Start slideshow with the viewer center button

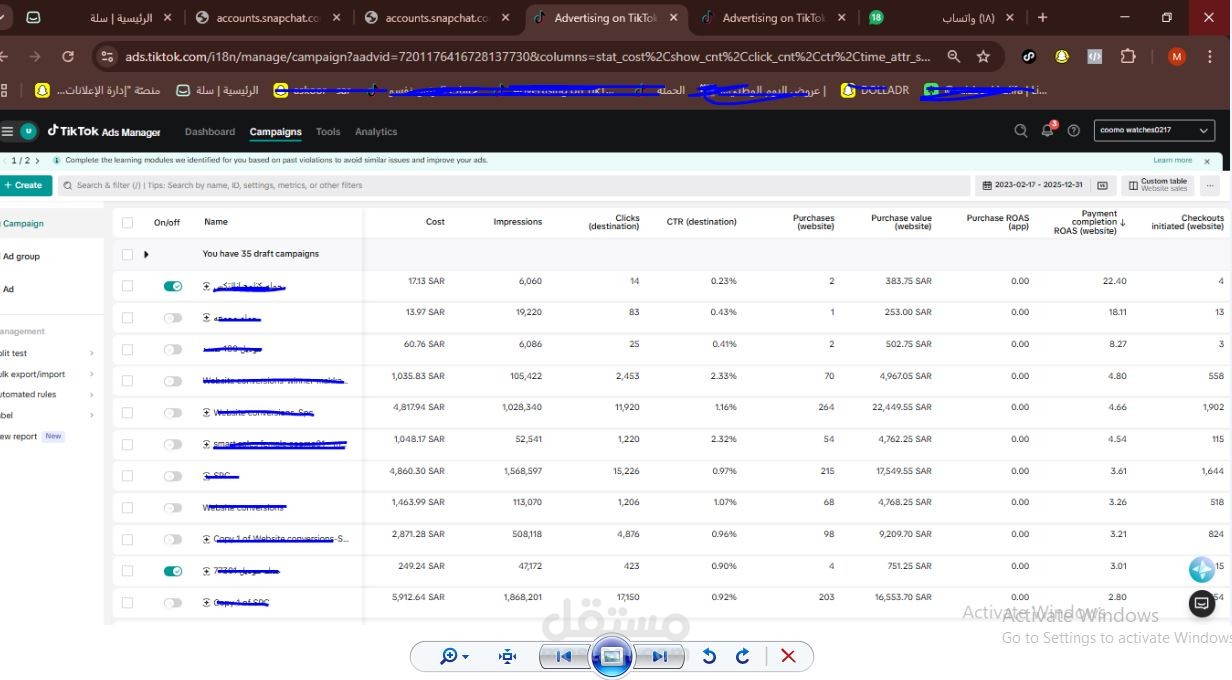pos(611,657)
